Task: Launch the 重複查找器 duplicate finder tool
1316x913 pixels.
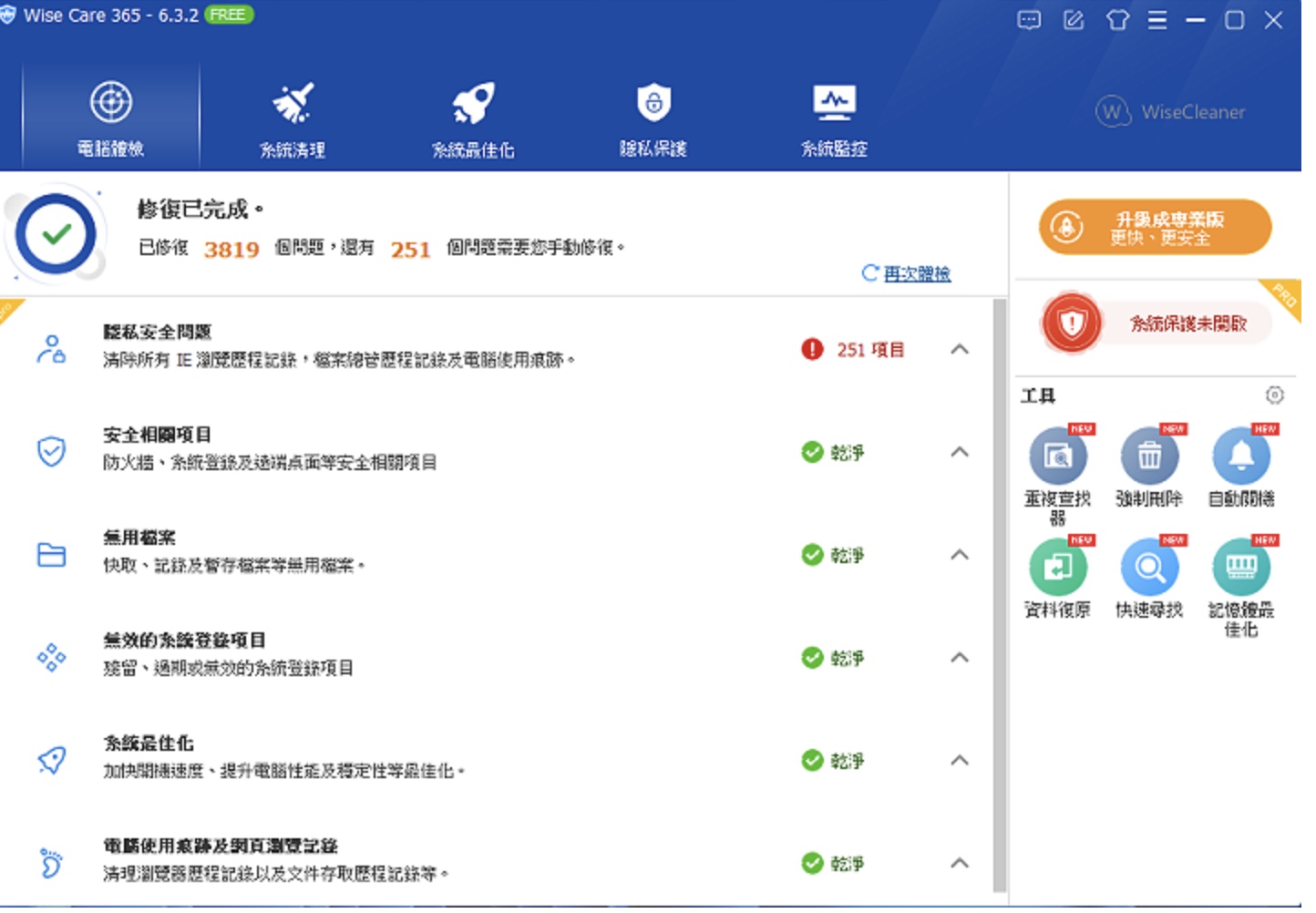Action: click(1057, 476)
